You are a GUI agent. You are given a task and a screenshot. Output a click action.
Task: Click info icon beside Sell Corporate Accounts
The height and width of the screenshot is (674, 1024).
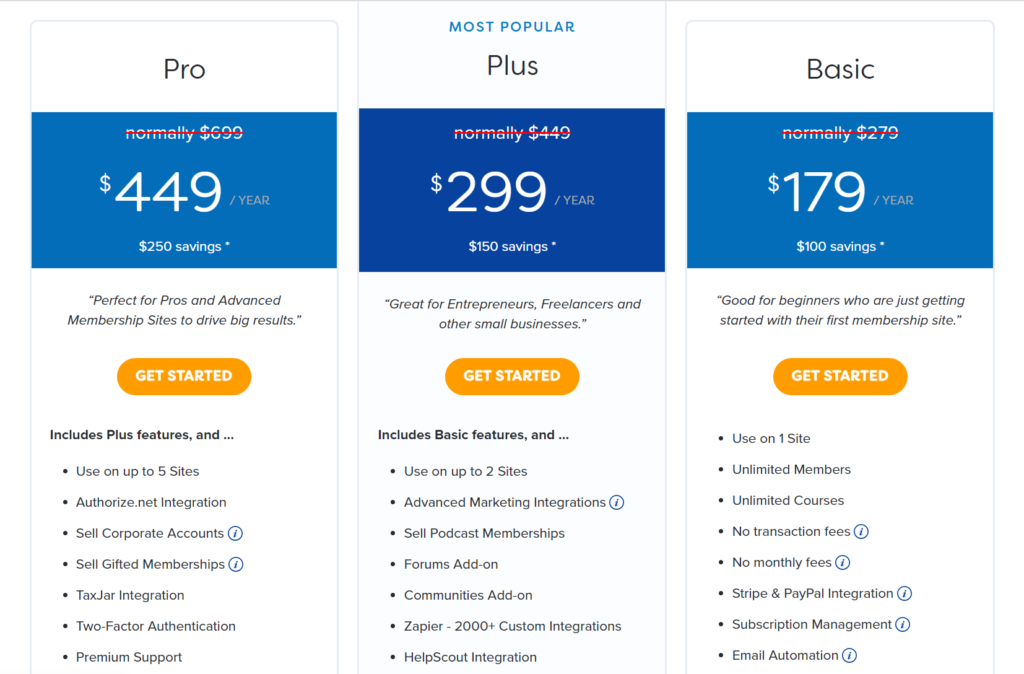[x=235, y=534]
